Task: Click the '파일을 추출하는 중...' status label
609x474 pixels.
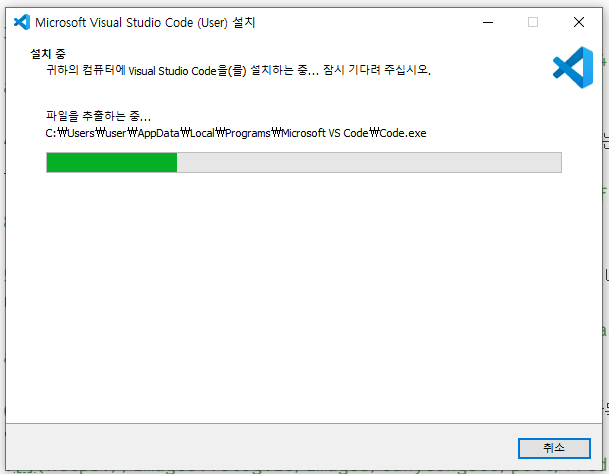Action: click(x=98, y=116)
